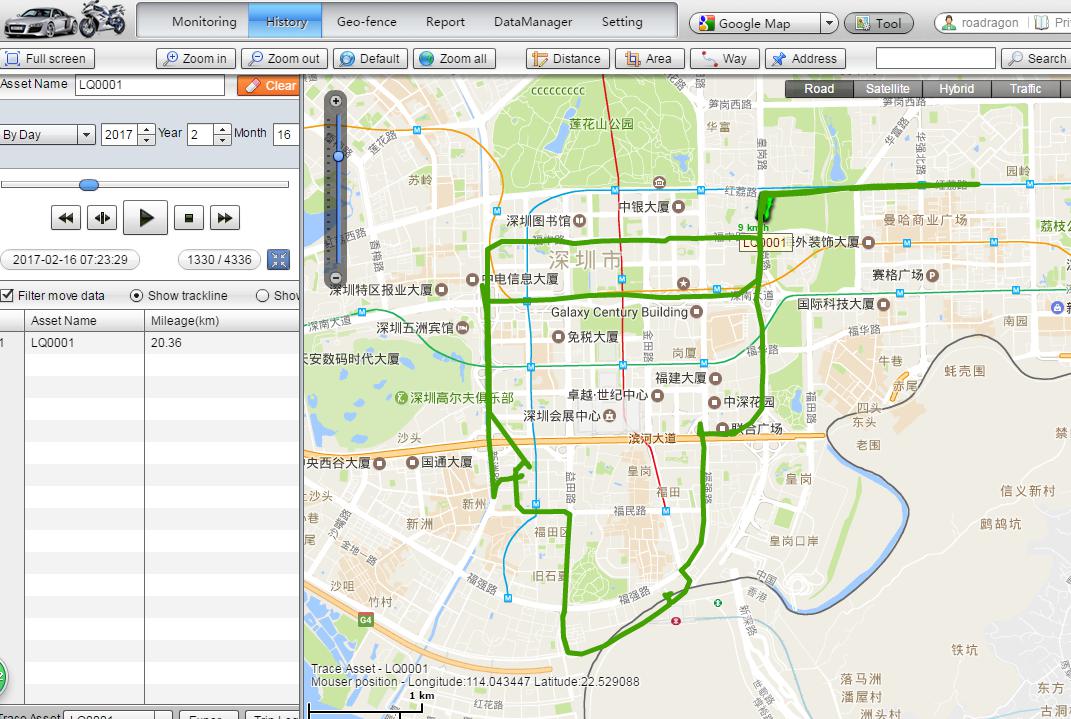Decrease the month with the down arrow

point(222,139)
